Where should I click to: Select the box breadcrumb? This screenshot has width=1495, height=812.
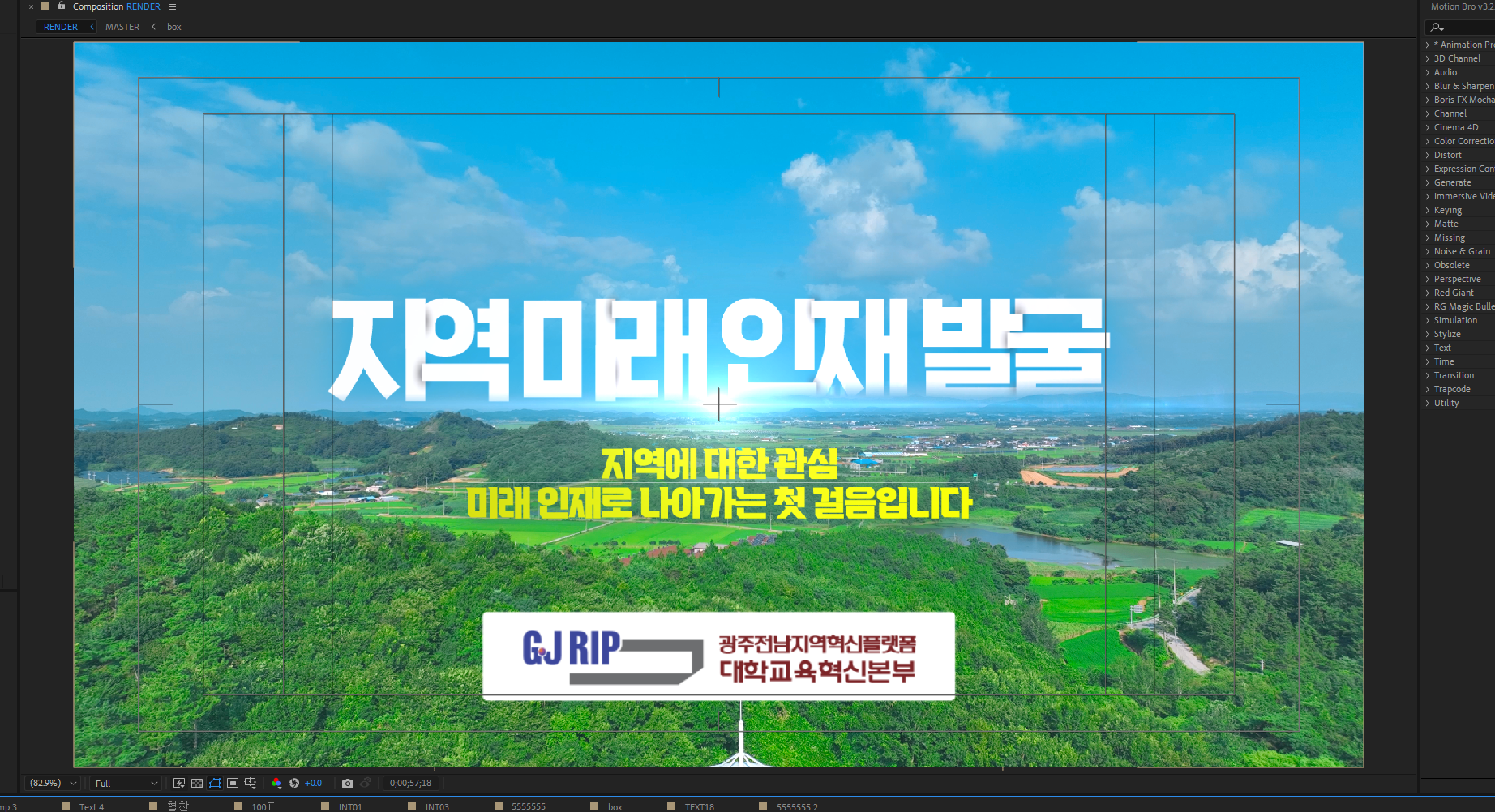[x=174, y=27]
